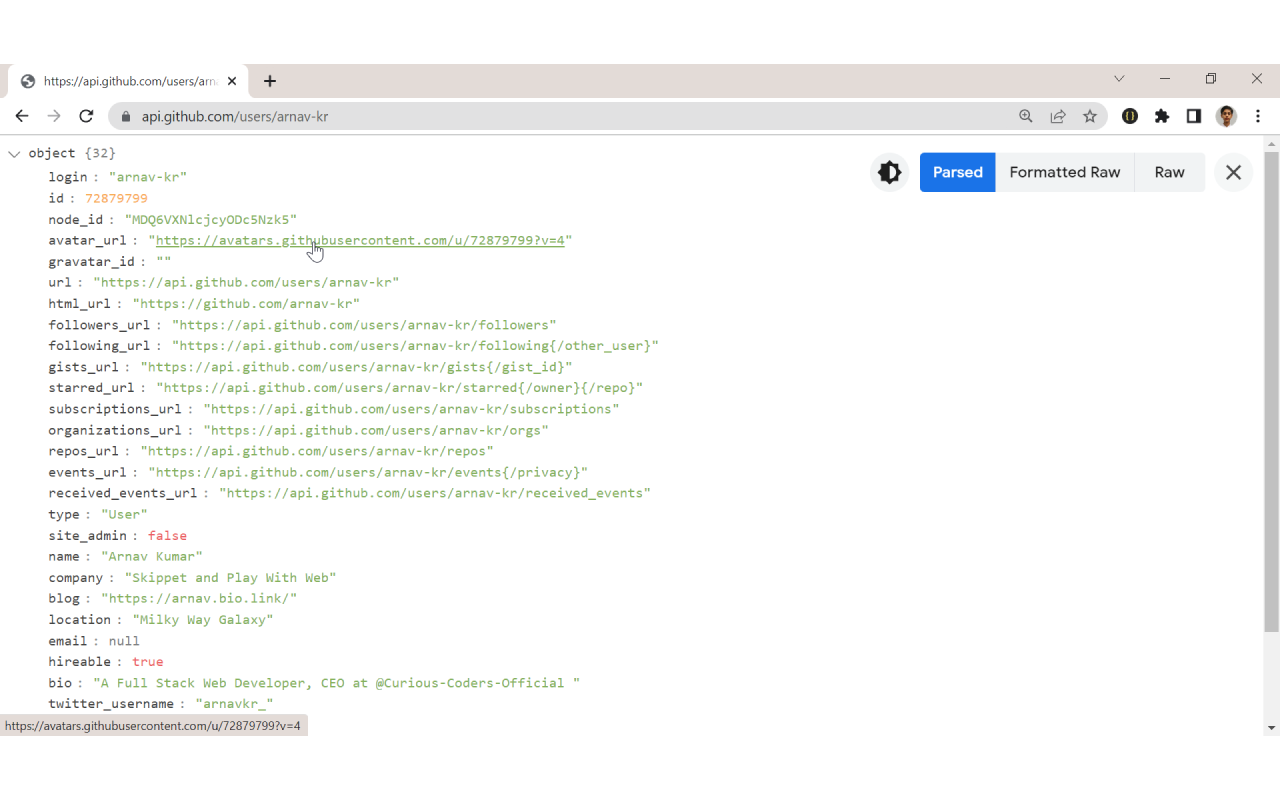This screenshot has height=800, width=1280.
Task: Click the events_url value string
Action: click(368, 472)
